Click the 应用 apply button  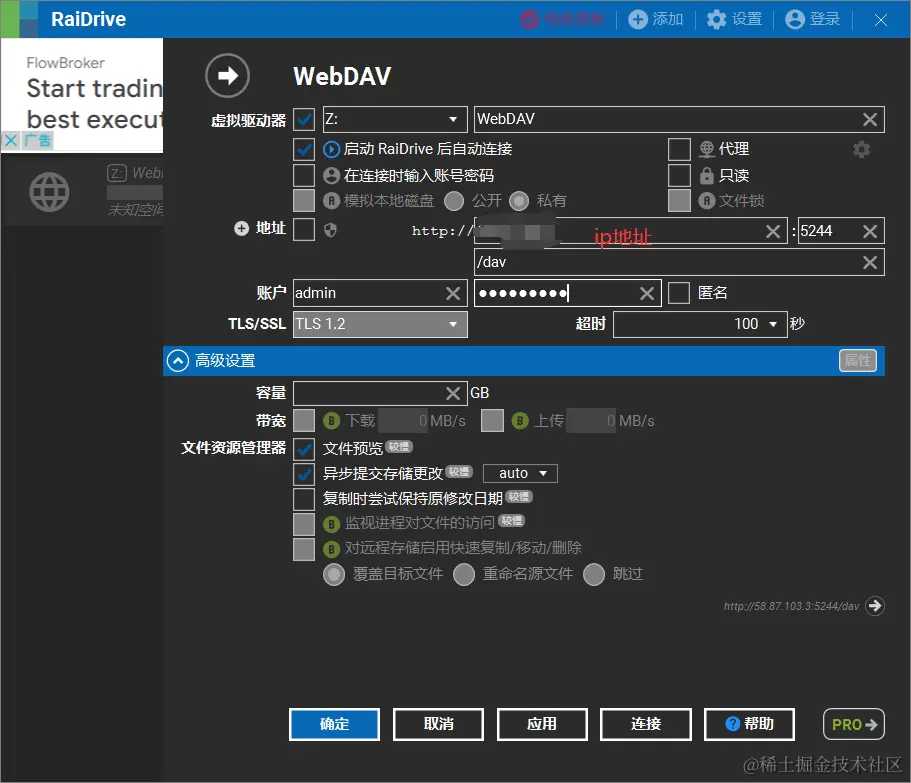pyautogui.click(x=541, y=724)
